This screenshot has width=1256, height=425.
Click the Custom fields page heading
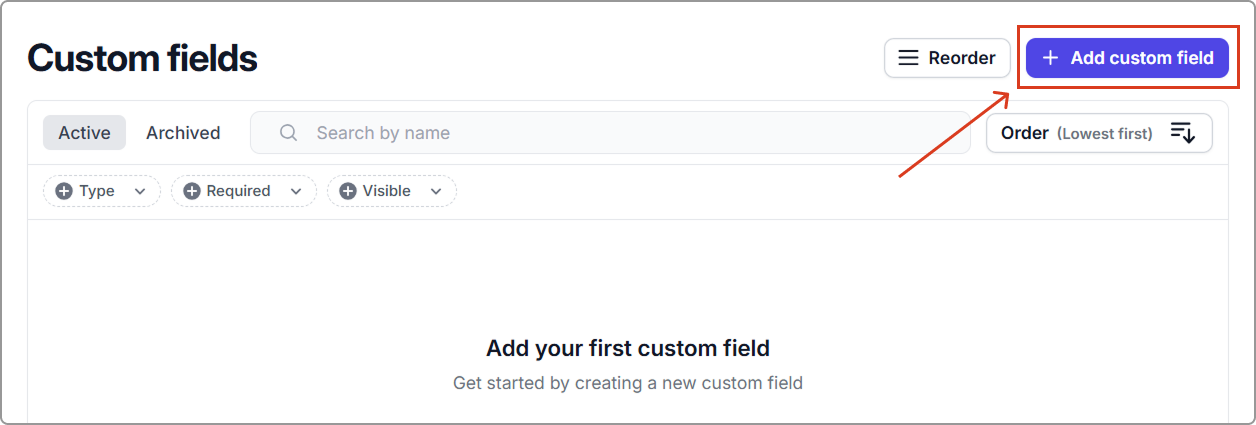142,59
